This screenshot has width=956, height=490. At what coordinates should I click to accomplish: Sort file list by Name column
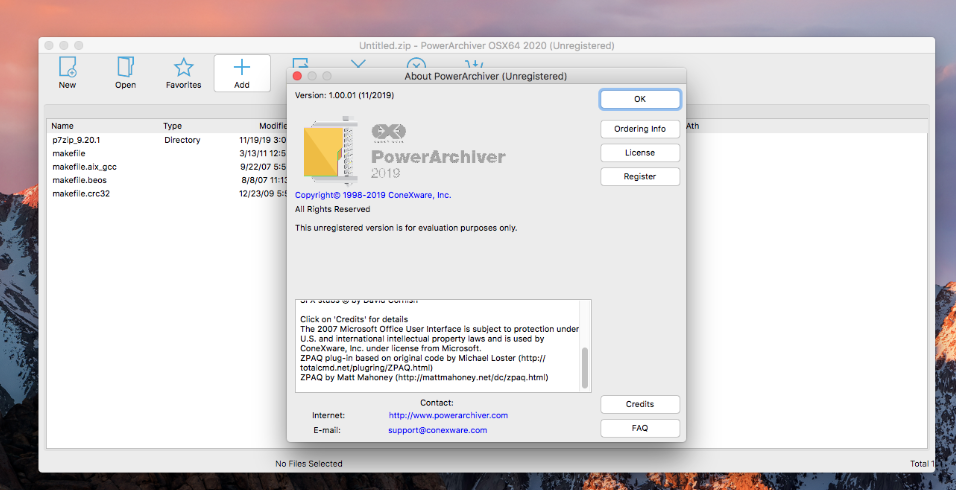point(63,126)
